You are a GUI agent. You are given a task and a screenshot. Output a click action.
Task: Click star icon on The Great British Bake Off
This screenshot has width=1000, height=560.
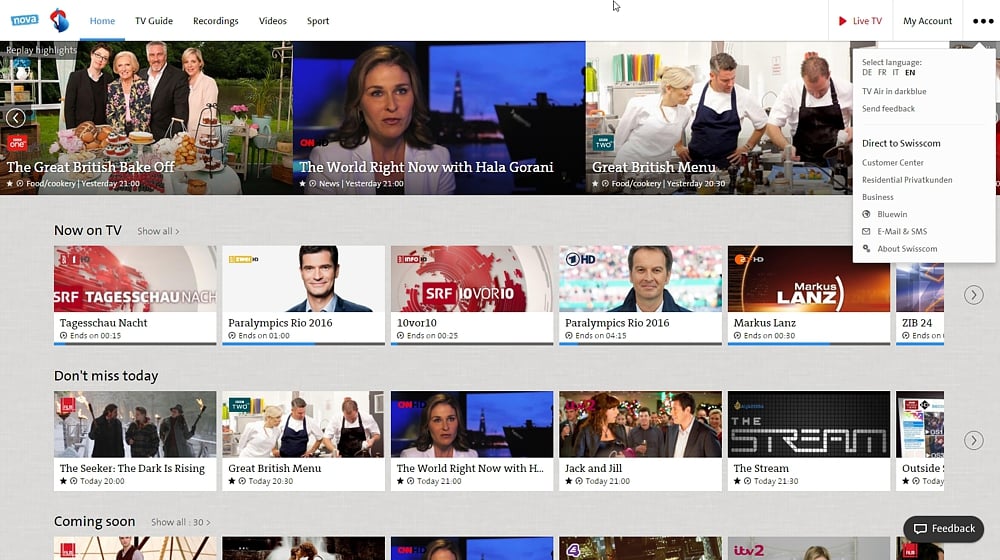click(10, 184)
